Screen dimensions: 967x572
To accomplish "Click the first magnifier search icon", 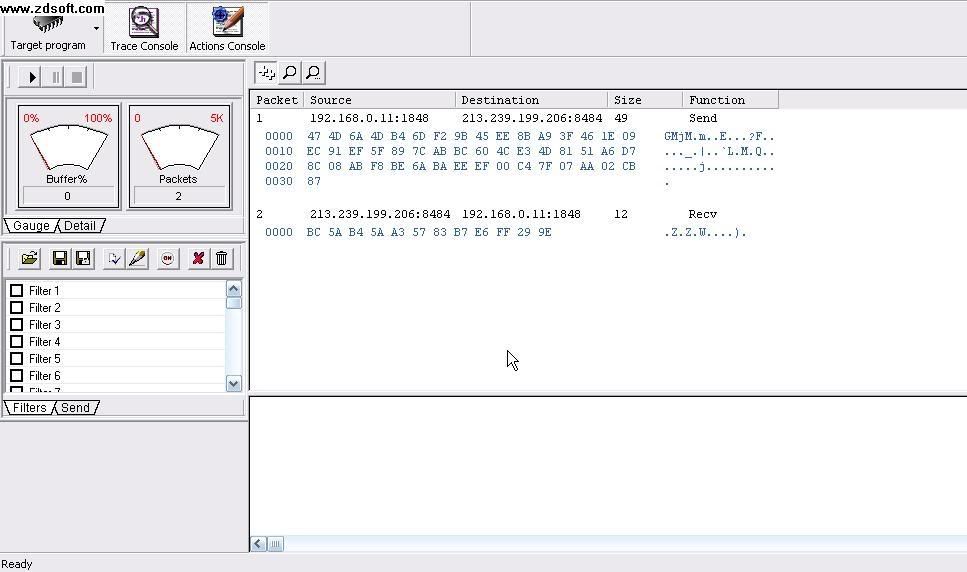I will (x=290, y=73).
